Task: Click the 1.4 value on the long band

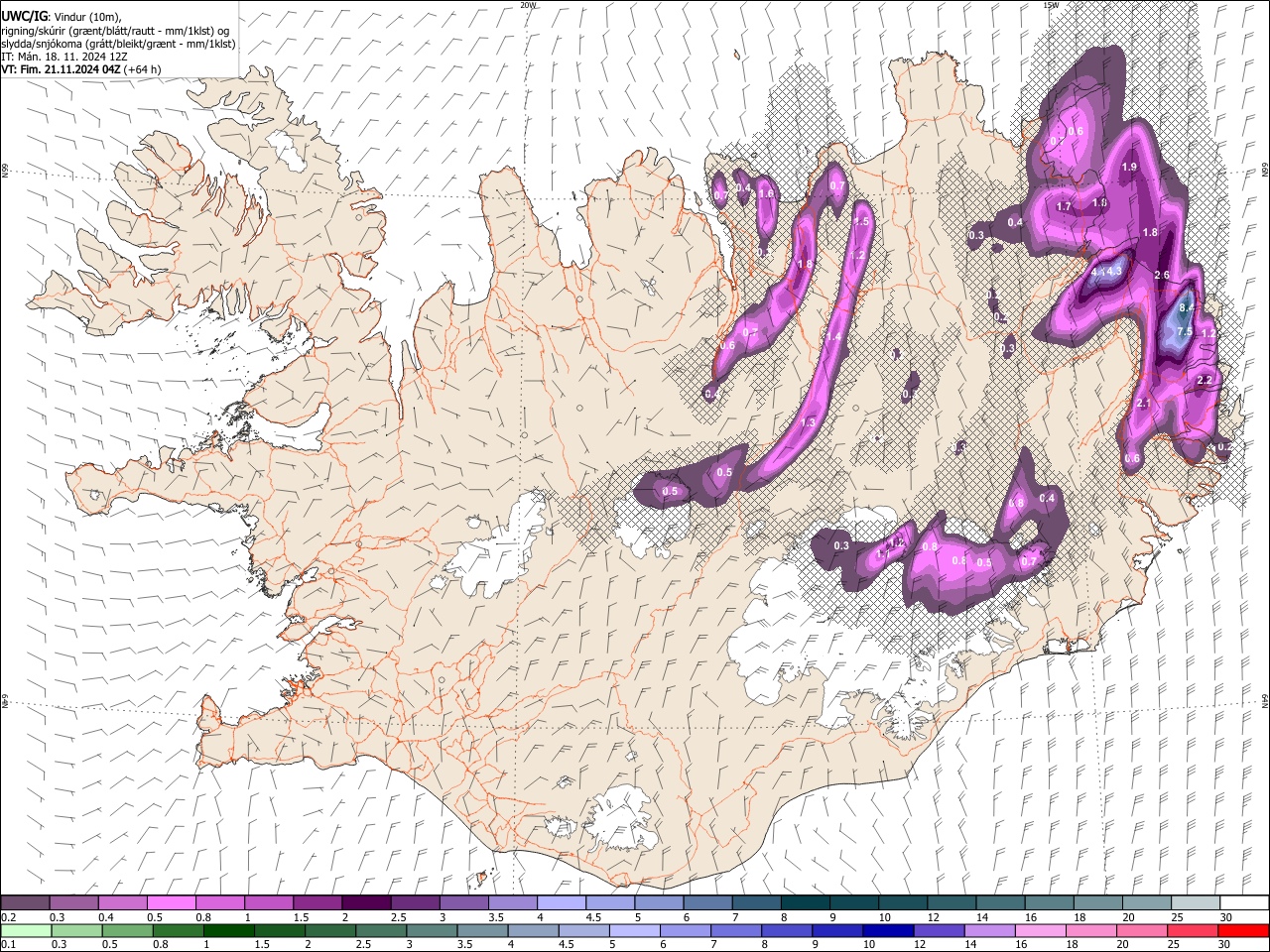Action: tap(833, 337)
